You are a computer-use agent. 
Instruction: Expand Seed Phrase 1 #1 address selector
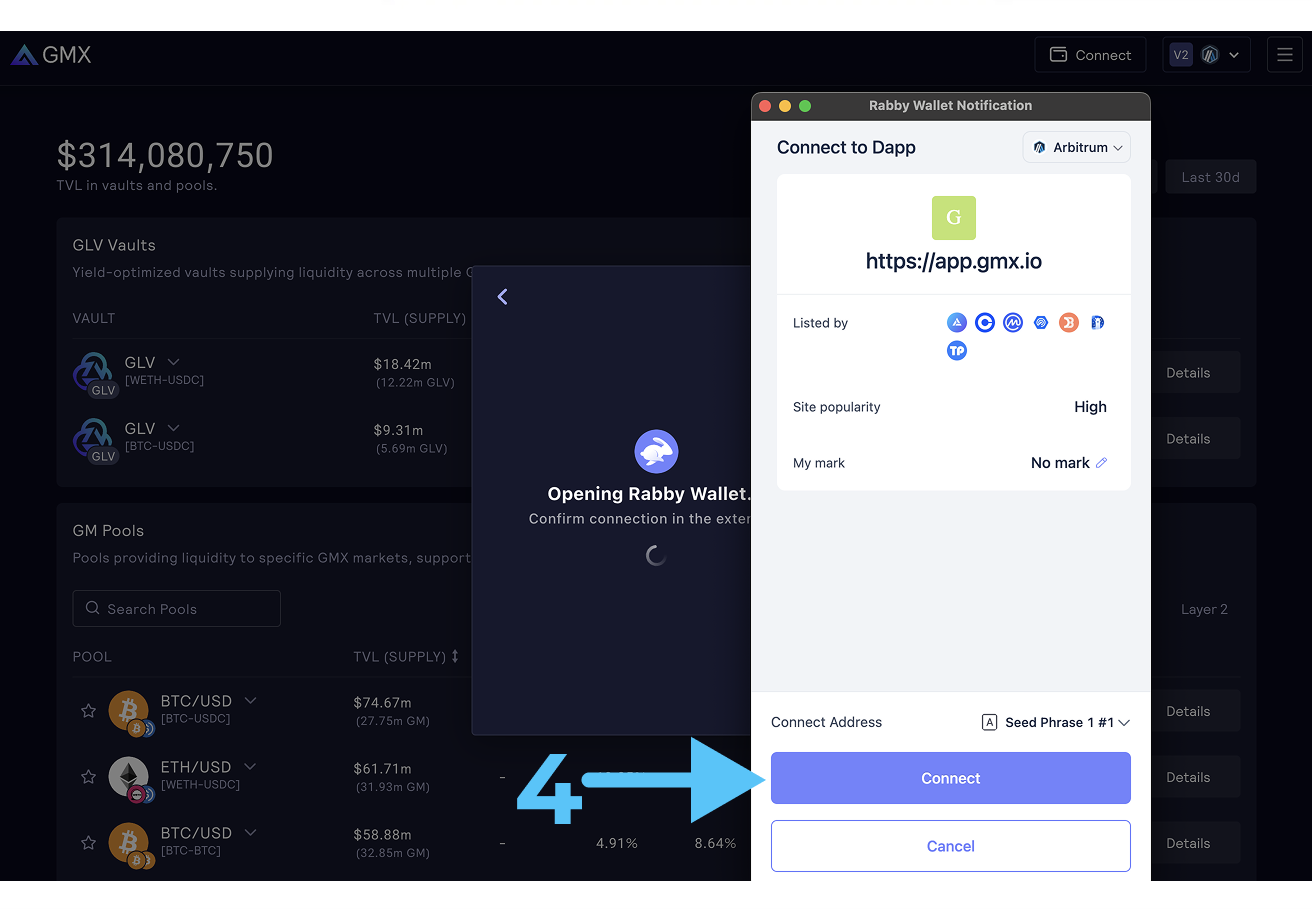[1056, 722]
